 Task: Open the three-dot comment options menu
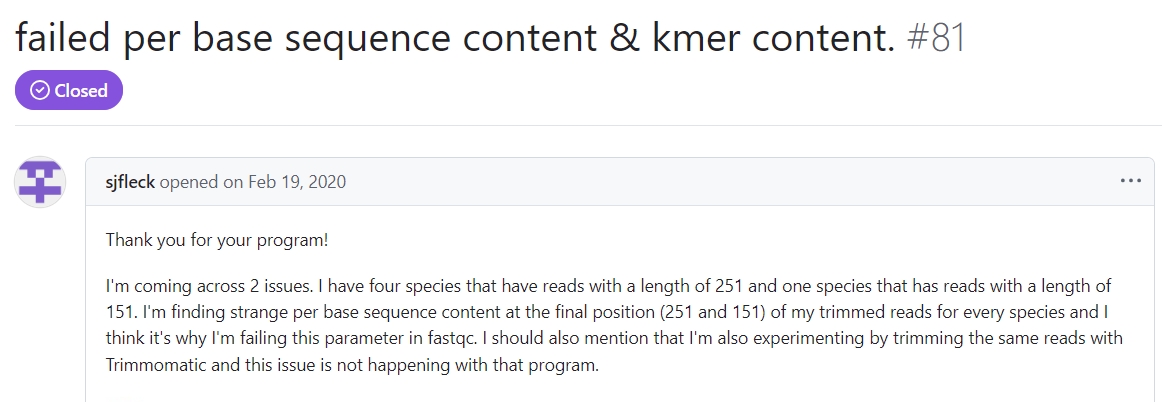pyautogui.click(x=1130, y=181)
